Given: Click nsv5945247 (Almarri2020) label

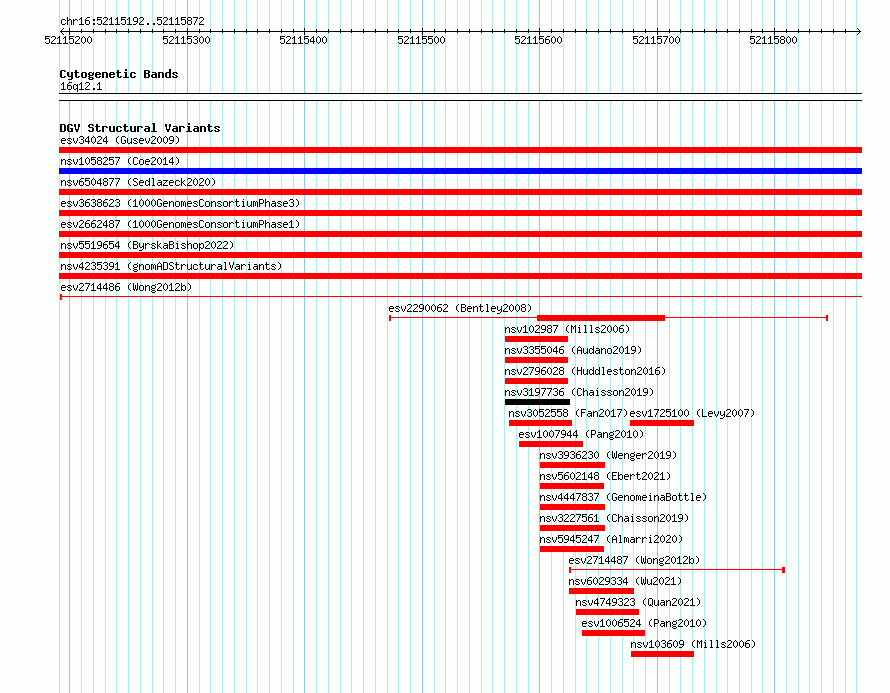Looking at the screenshot, I should pyautogui.click(x=611, y=539).
